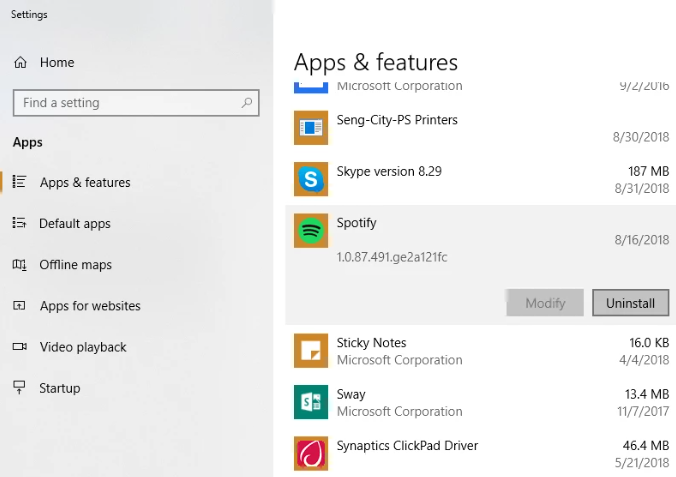
Task: Click the Apps & features list icon
Action: (x=19, y=182)
